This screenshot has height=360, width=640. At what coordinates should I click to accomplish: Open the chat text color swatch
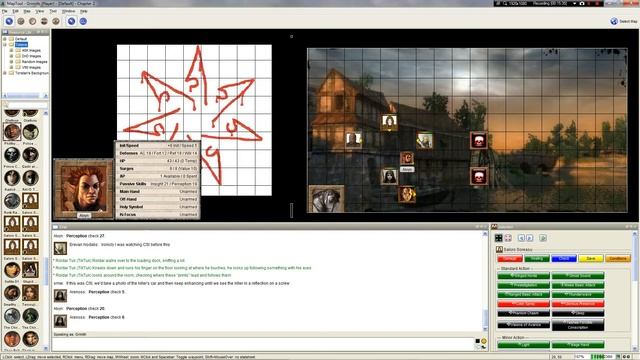(478, 341)
